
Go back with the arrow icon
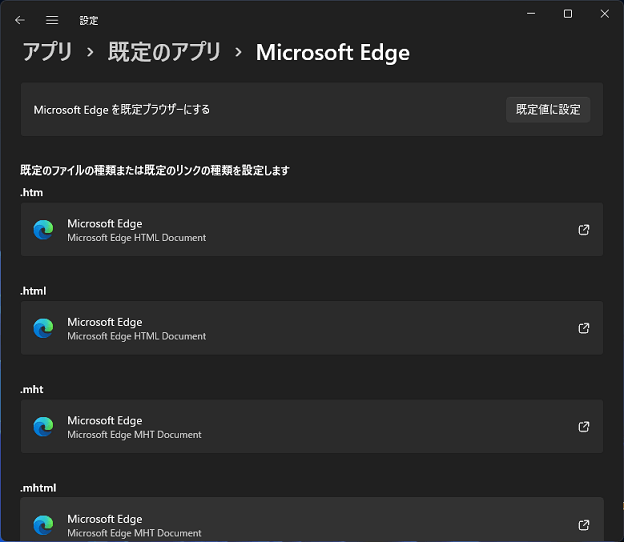[20, 20]
